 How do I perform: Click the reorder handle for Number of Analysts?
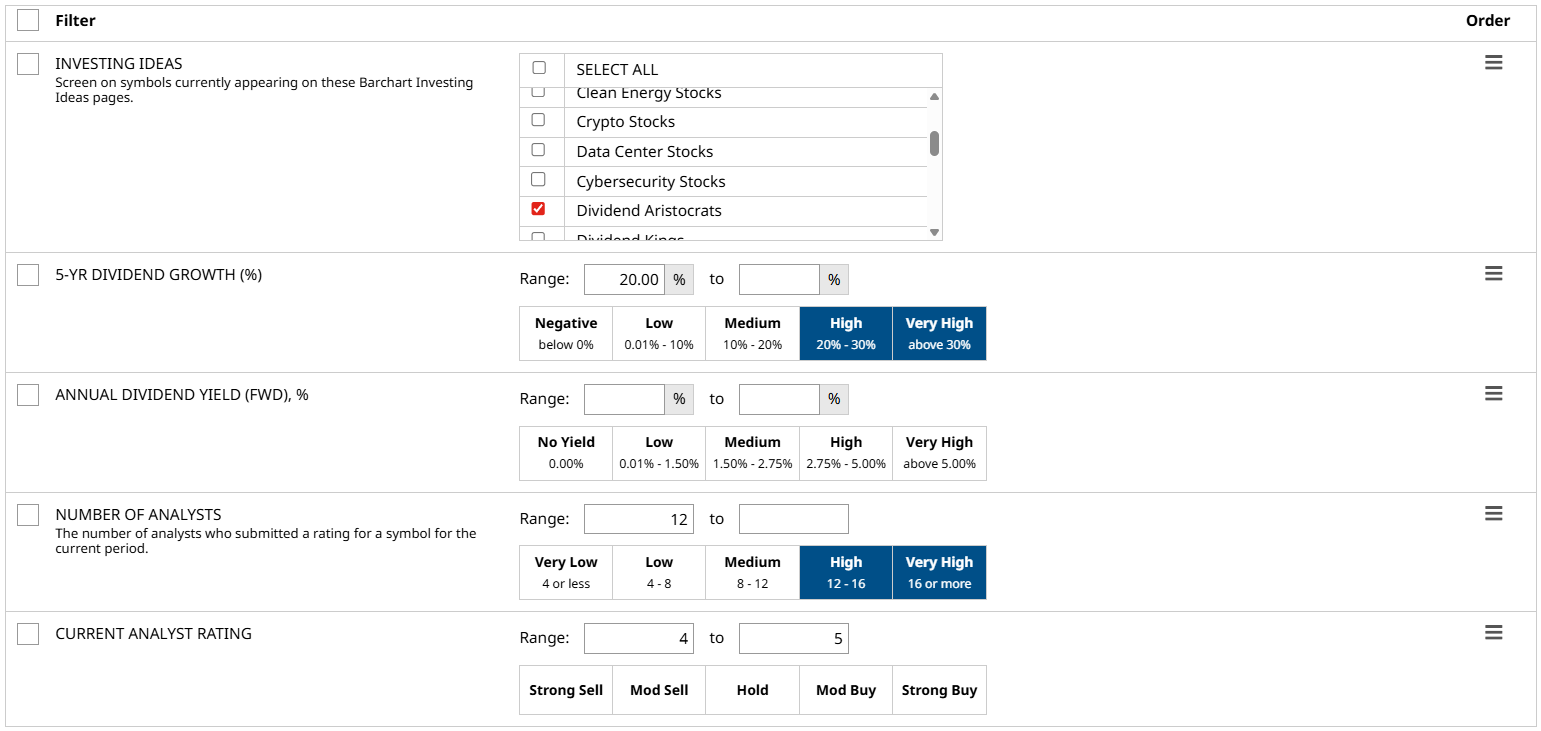coord(1493,513)
